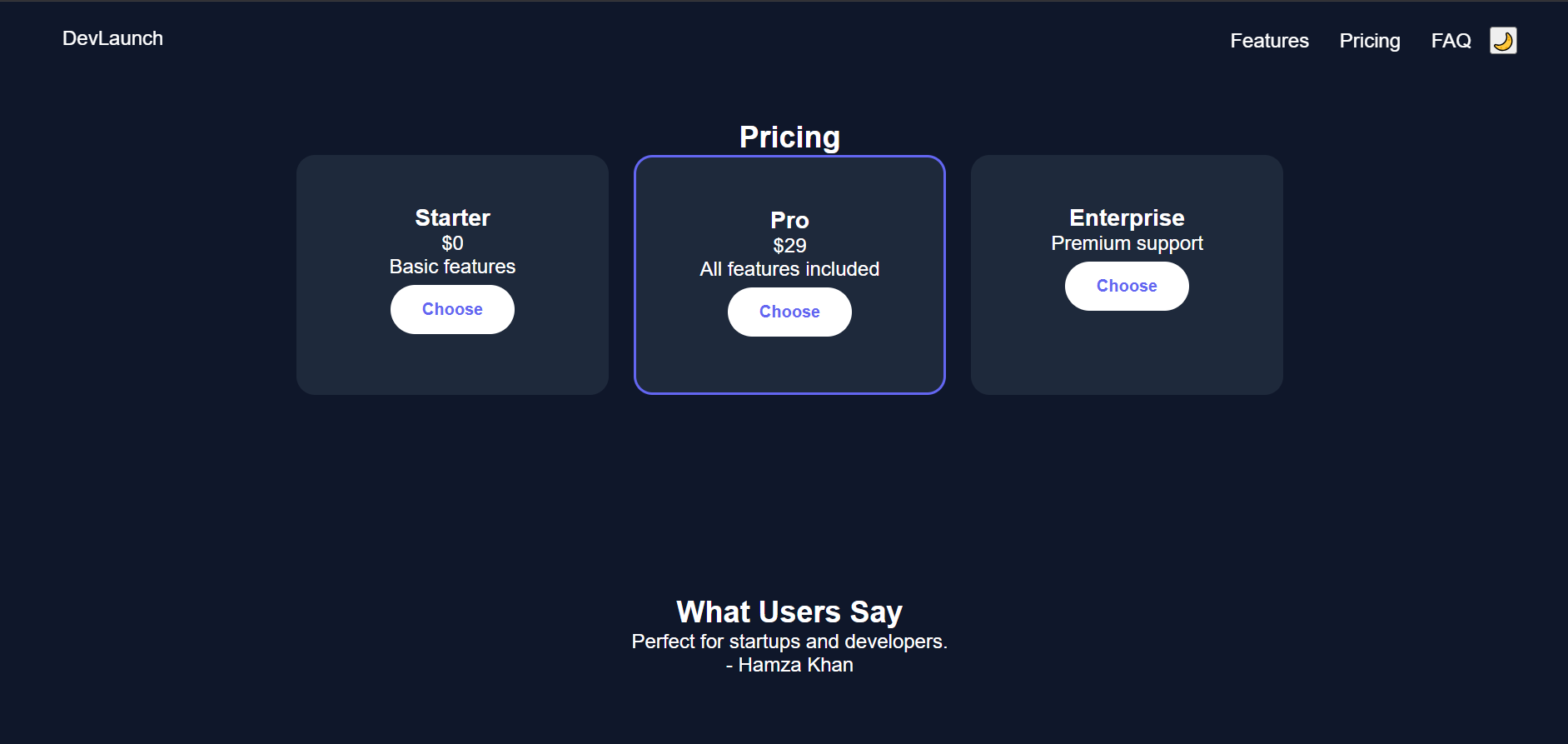Screen dimensions: 1568x744
Task: Choose the Starter plan
Action: click(x=452, y=309)
